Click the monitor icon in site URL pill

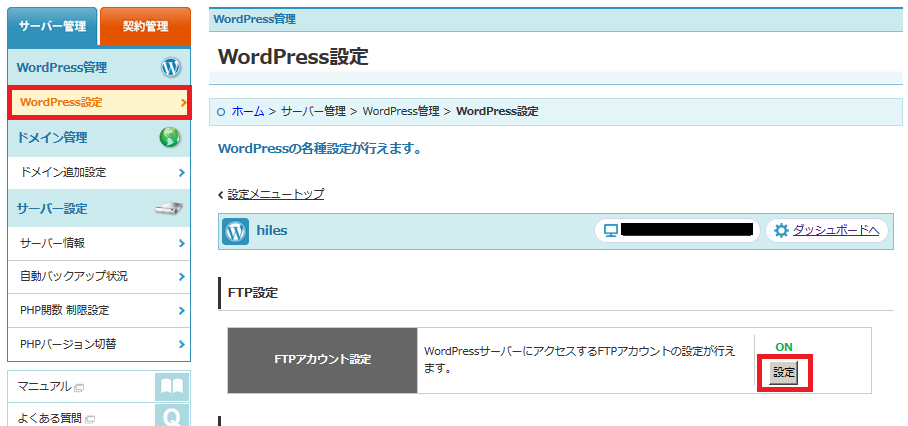pos(611,231)
